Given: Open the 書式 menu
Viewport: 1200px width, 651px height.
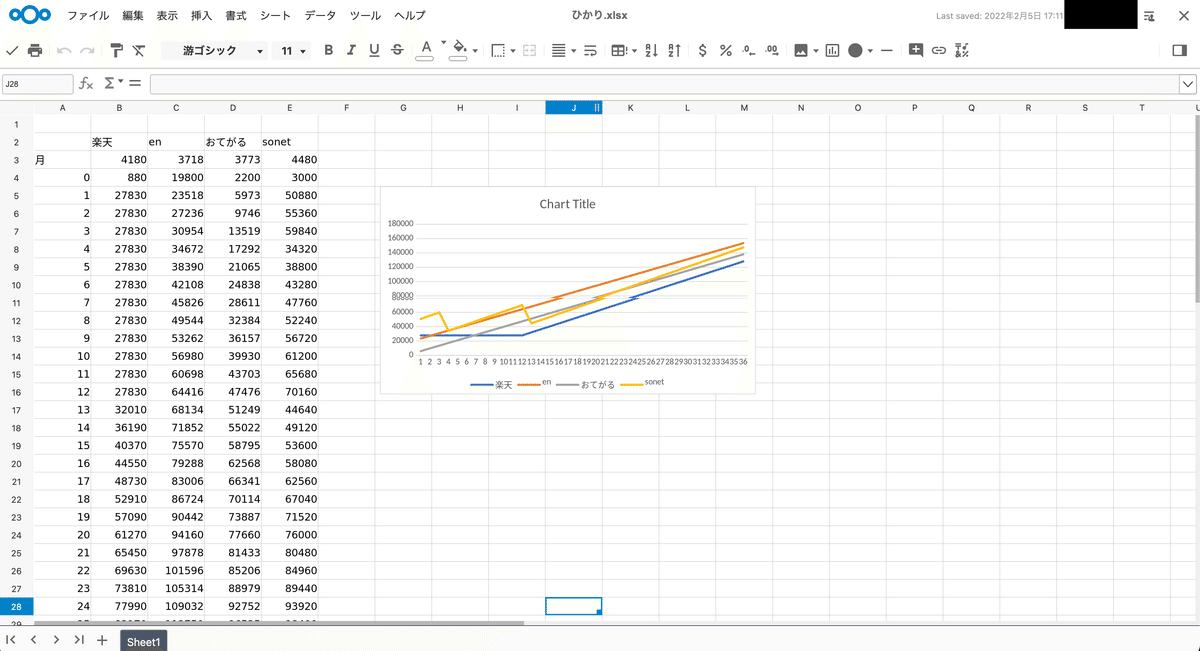Looking at the screenshot, I should click(236, 16).
